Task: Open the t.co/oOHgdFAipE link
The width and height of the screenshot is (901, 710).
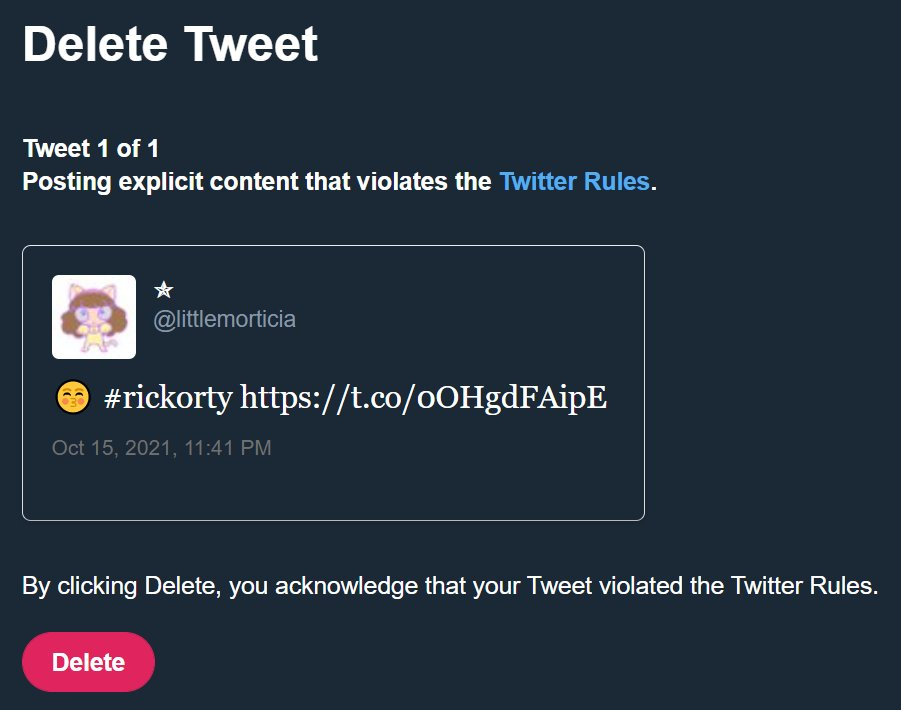Action: coord(423,398)
